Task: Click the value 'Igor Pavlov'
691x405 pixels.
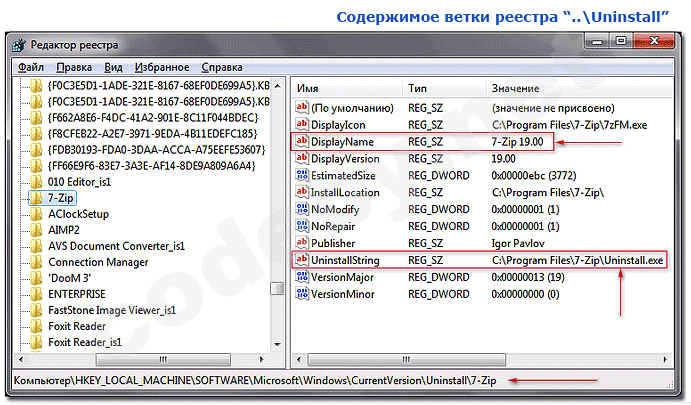Action: [x=518, y=243]
